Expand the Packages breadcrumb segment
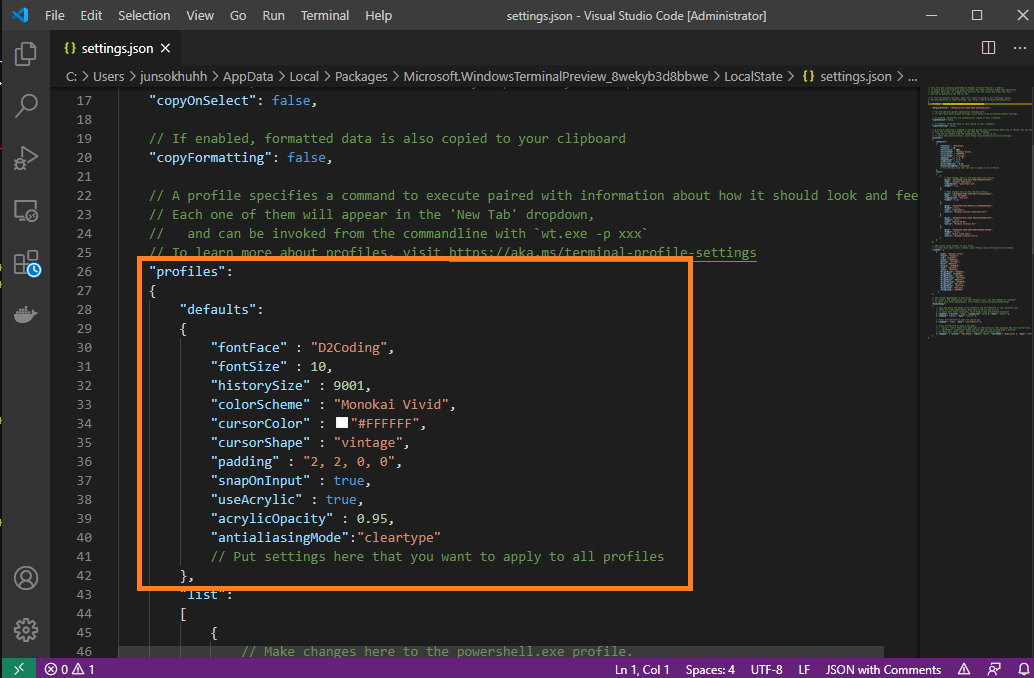 point(361,77)
